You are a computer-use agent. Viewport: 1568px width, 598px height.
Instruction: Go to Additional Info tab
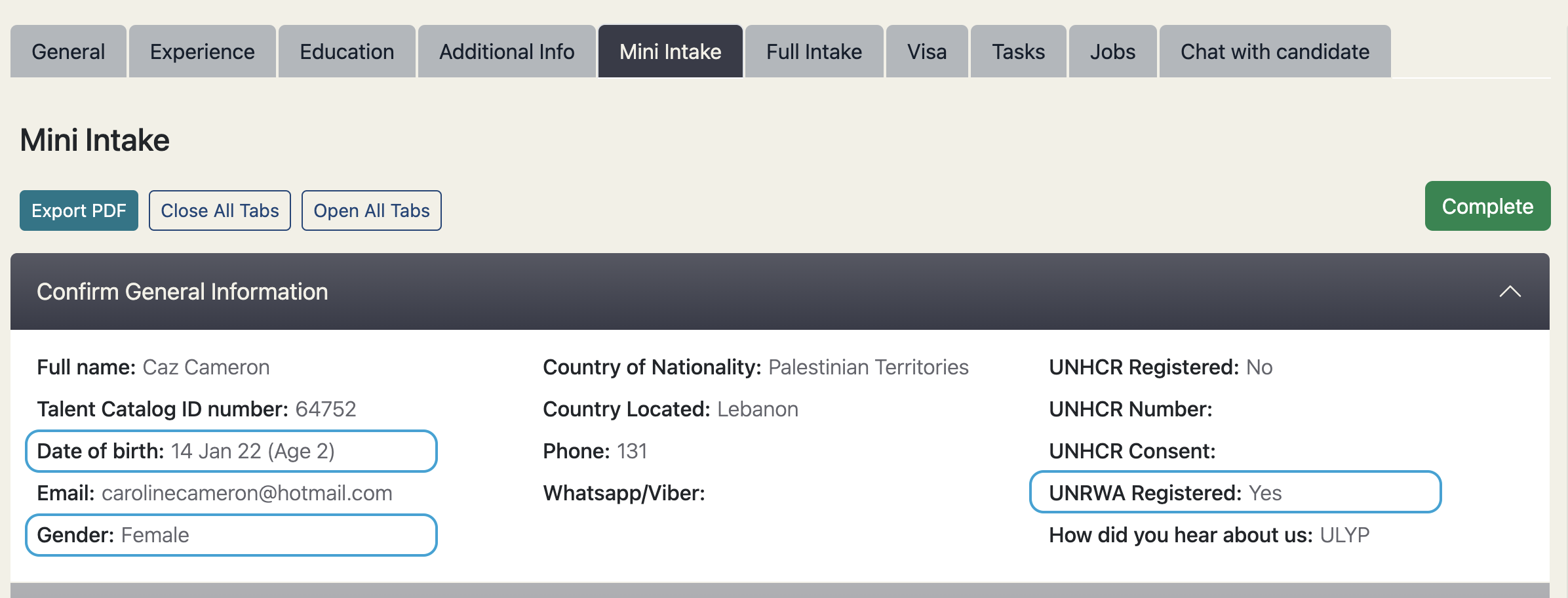pyautogui.click(x=507, y=52)
